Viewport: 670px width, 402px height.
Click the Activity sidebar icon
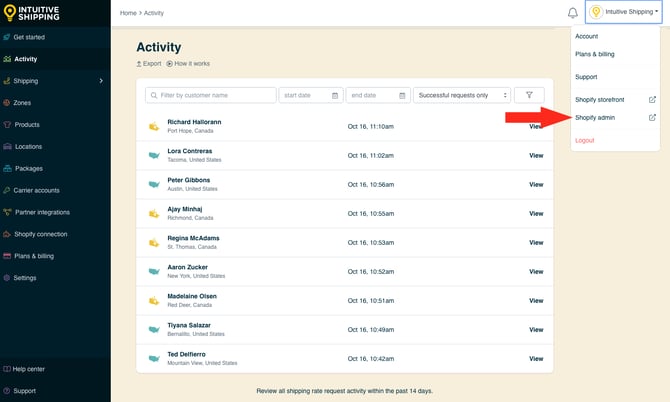coord(7,59)
